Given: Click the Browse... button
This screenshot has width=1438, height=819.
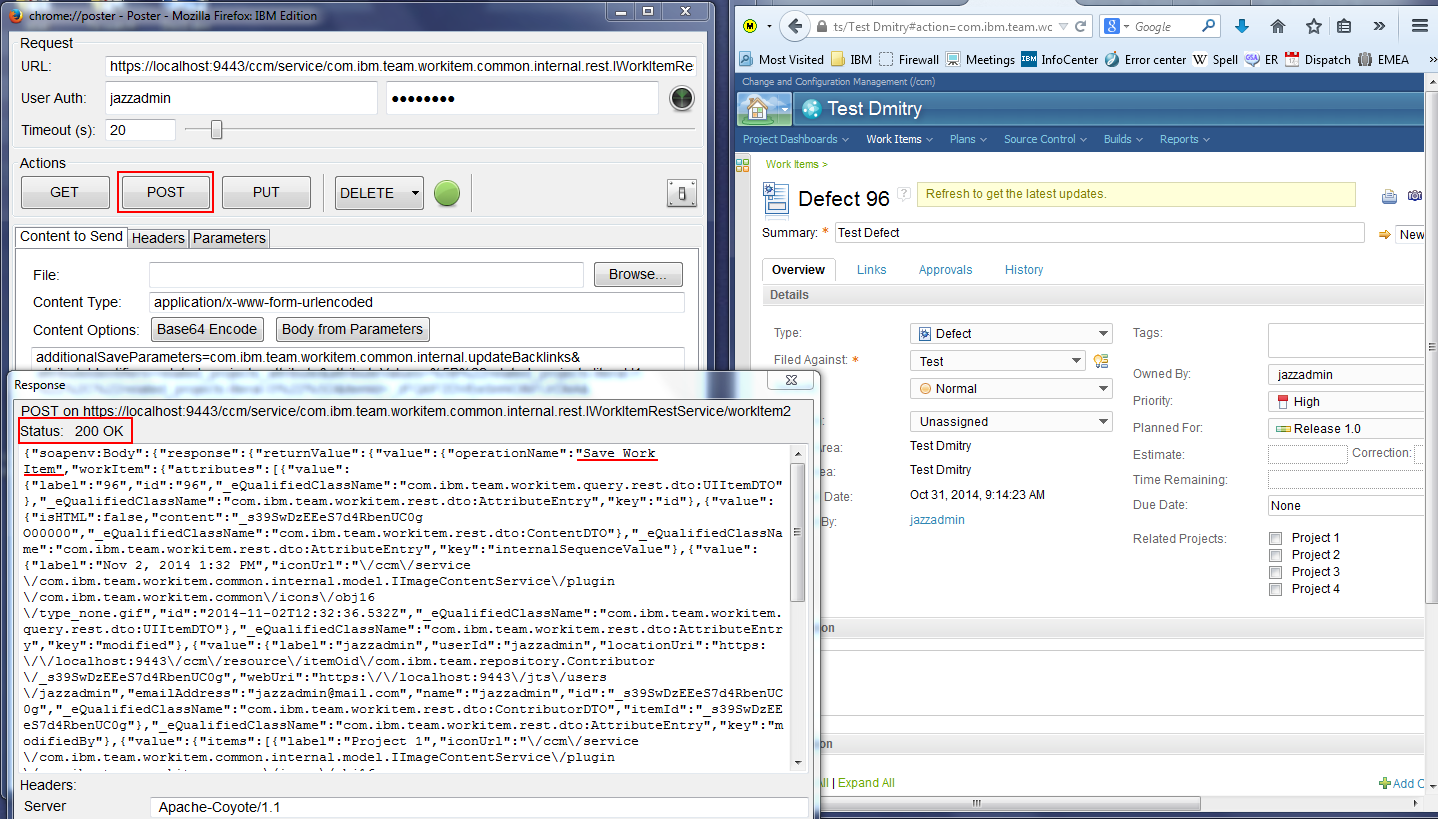Looking at the screenshot, I should [638, 274].
